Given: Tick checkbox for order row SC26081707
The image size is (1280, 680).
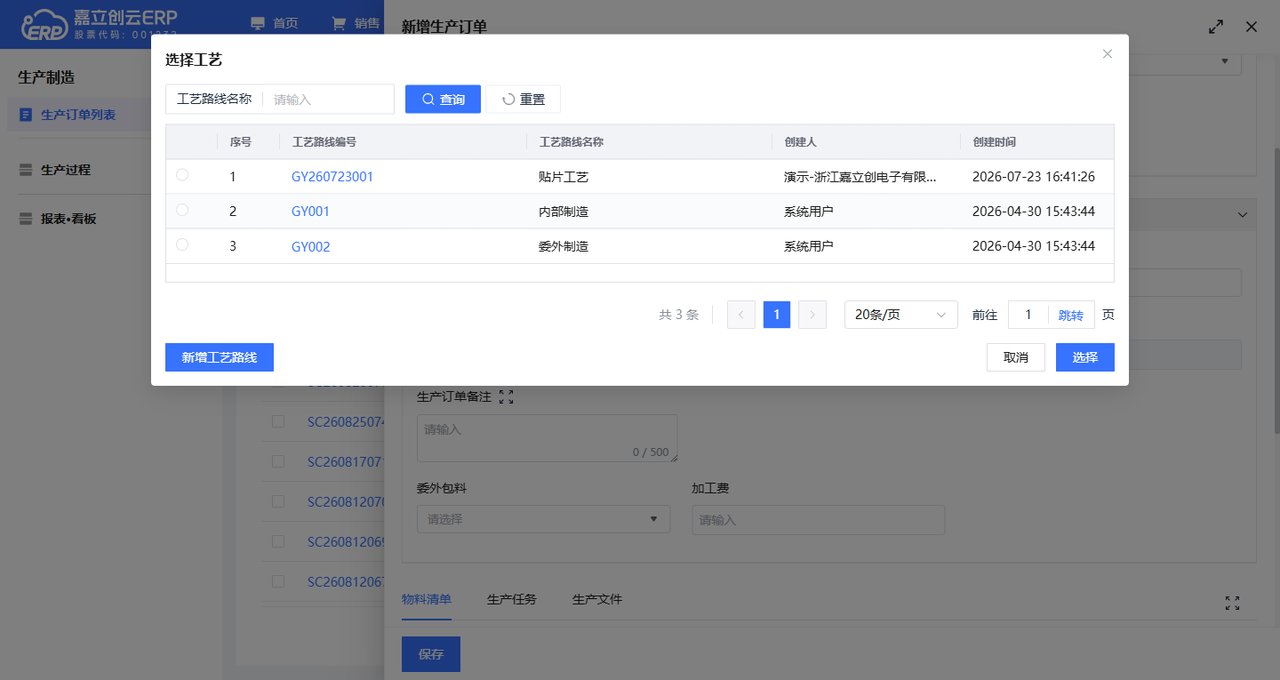Looking at the screenshot, I should pyautogui.click(x=278, y=462).
